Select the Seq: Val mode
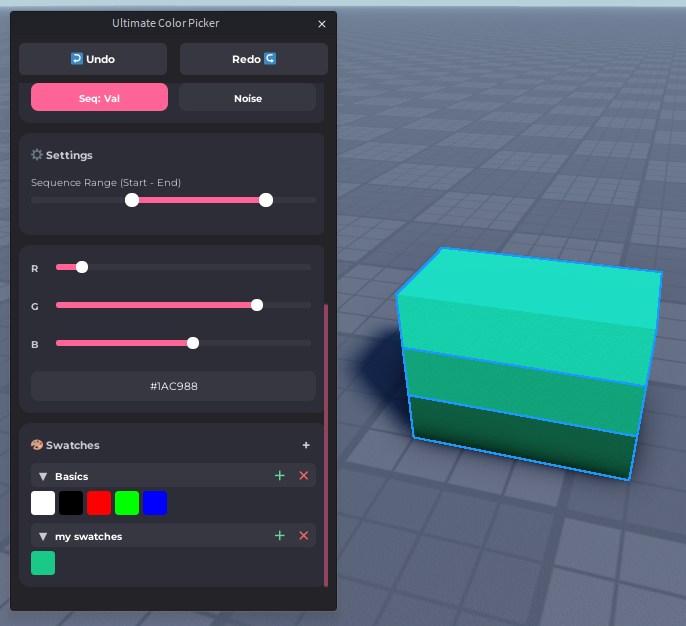The image size is (686, 626). pyautogui.click(x=99, y=98)
